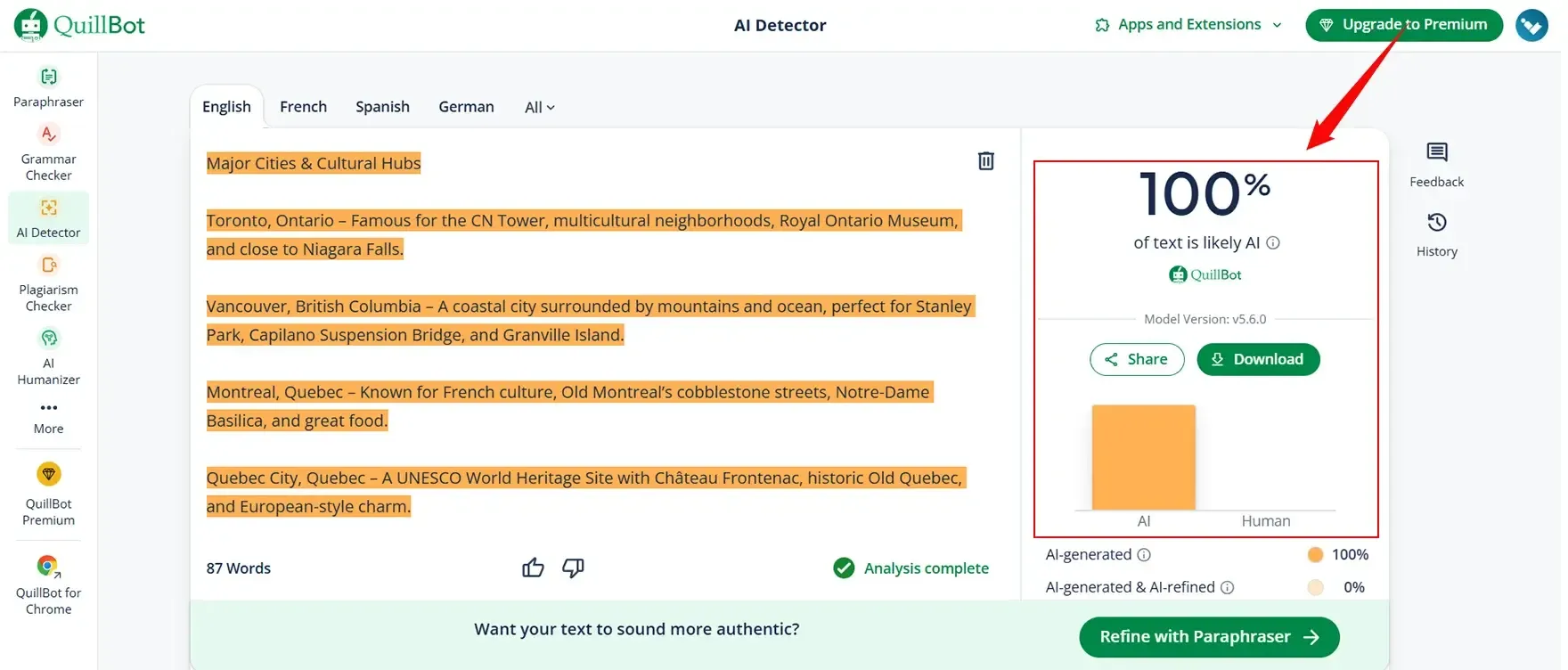Open QuillBot Premium diamond icon
Viewport: 1568px width, 670px height.
(x=48, y=474)
